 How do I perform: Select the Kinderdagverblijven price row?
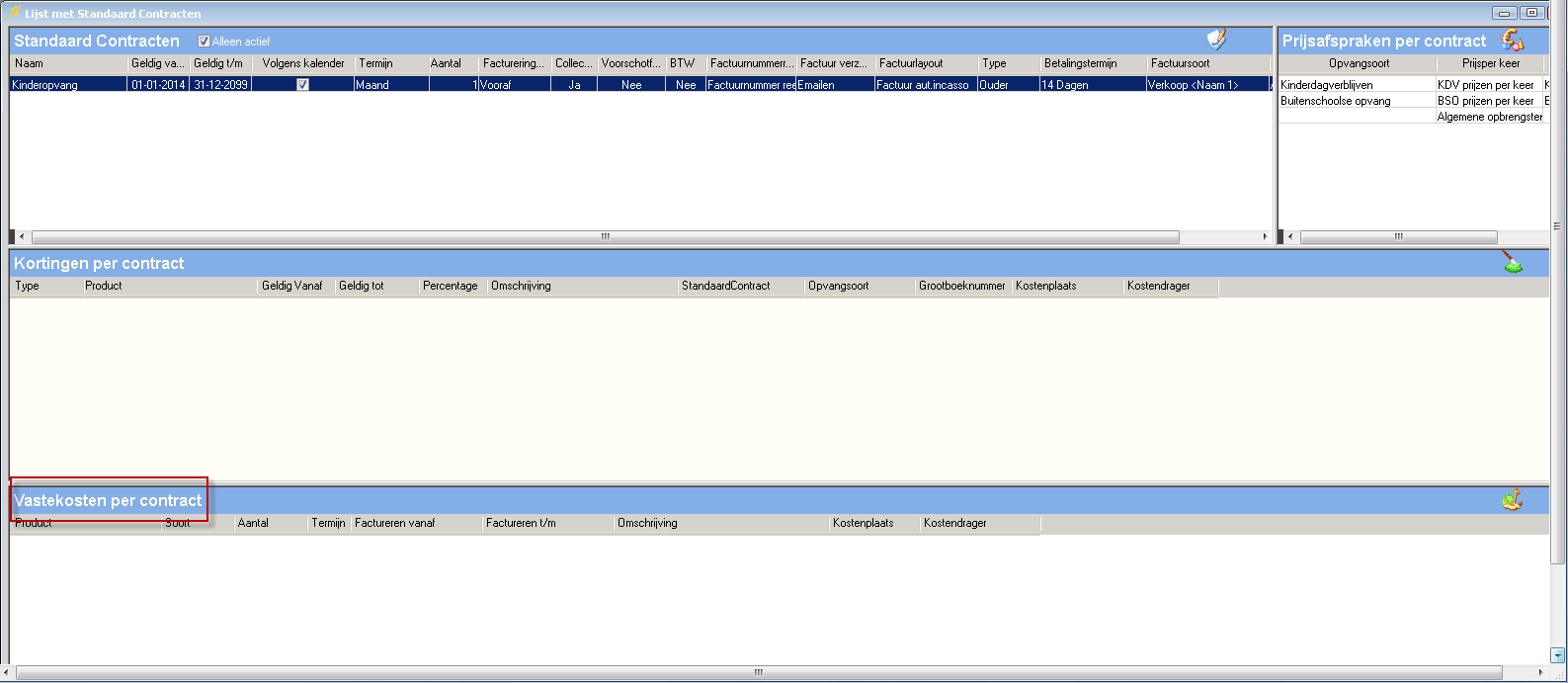point(1356,85)
